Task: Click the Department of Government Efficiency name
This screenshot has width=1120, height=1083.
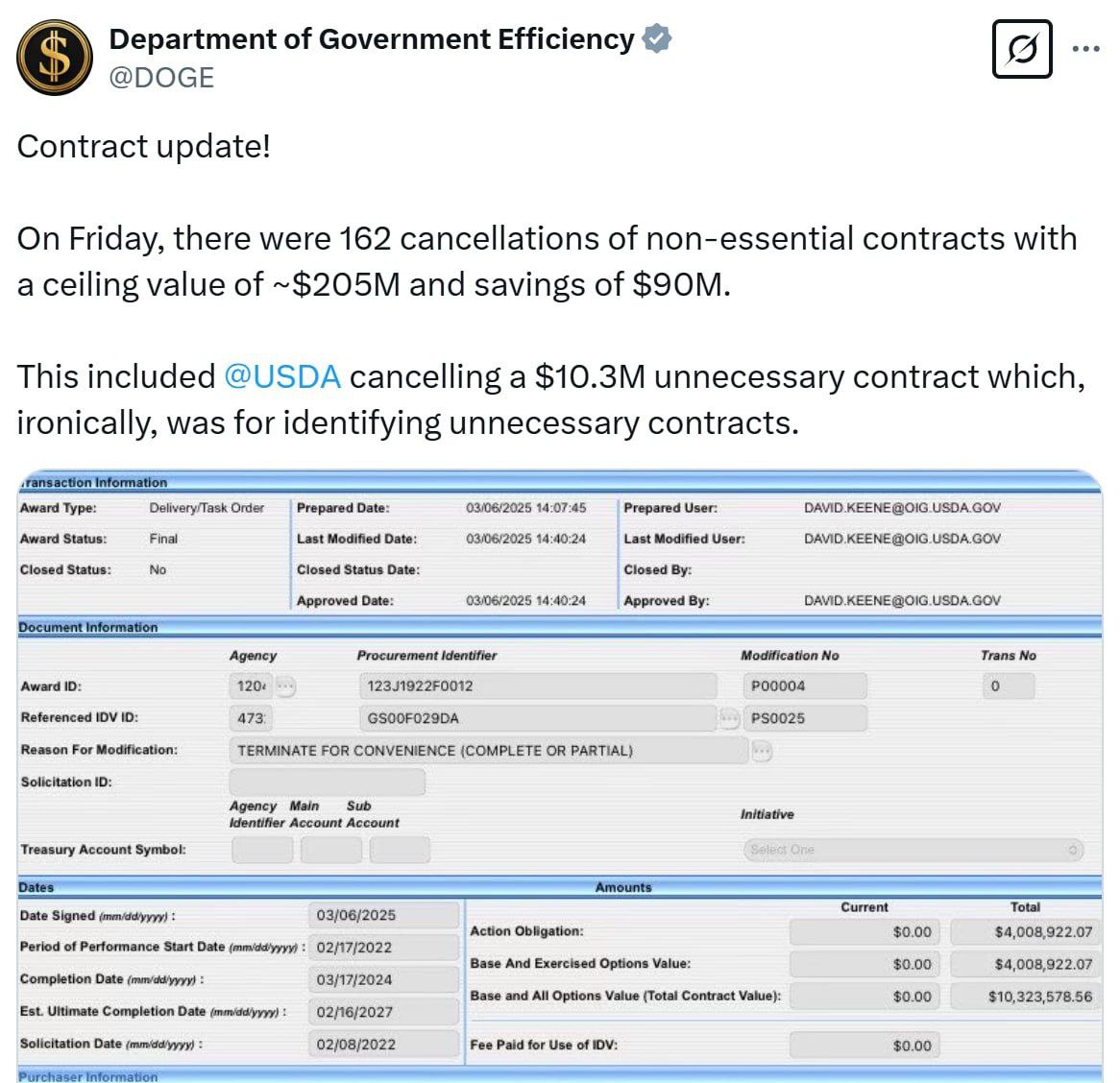Action: 371,39
